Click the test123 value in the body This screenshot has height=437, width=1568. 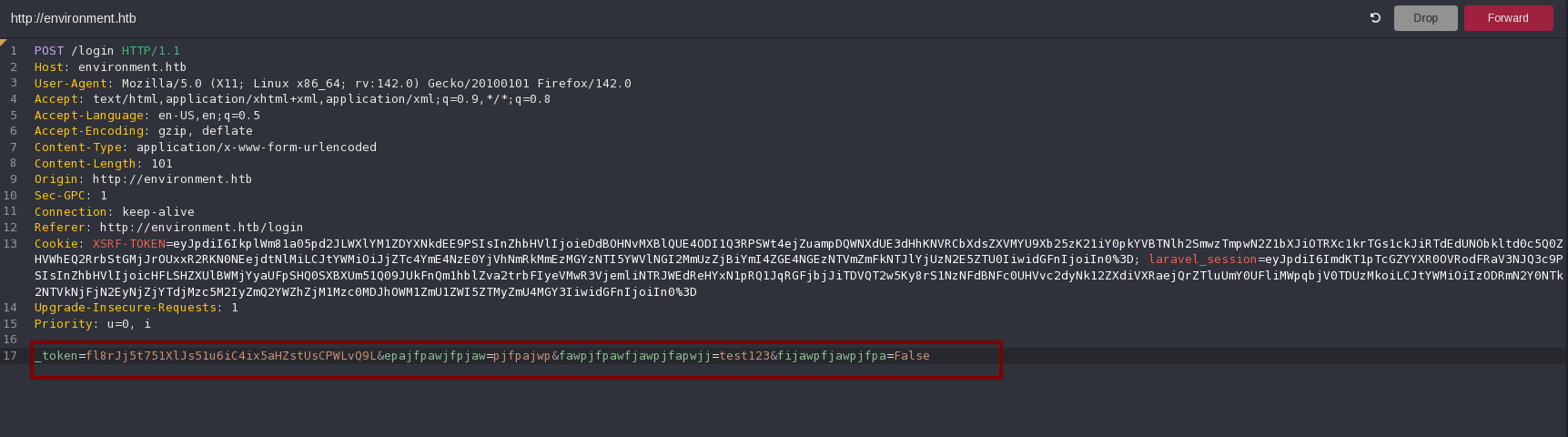click(744, 356)
